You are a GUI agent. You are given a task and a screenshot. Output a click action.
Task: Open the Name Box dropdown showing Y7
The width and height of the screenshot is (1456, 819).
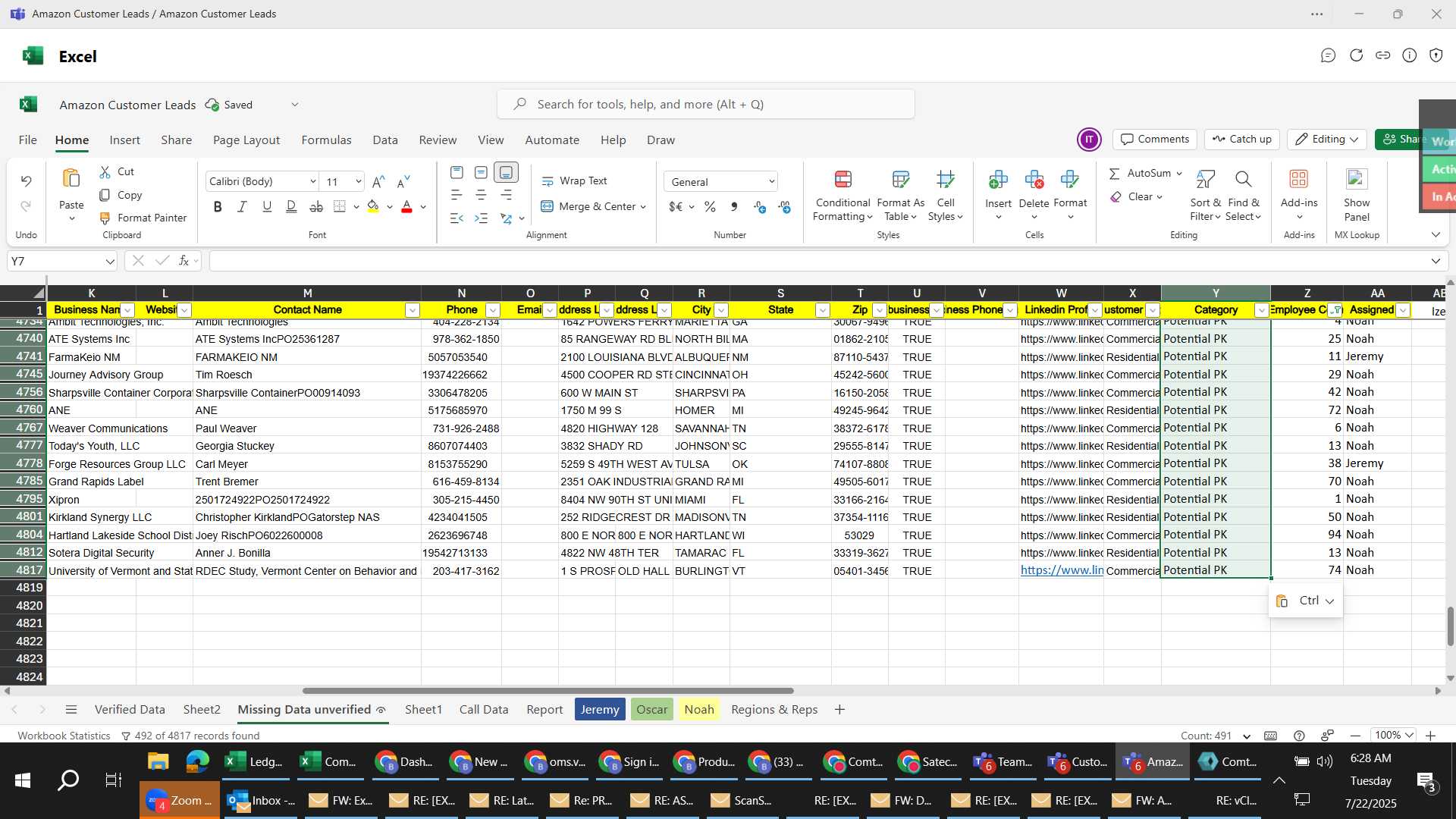click(x=109, y=262)
